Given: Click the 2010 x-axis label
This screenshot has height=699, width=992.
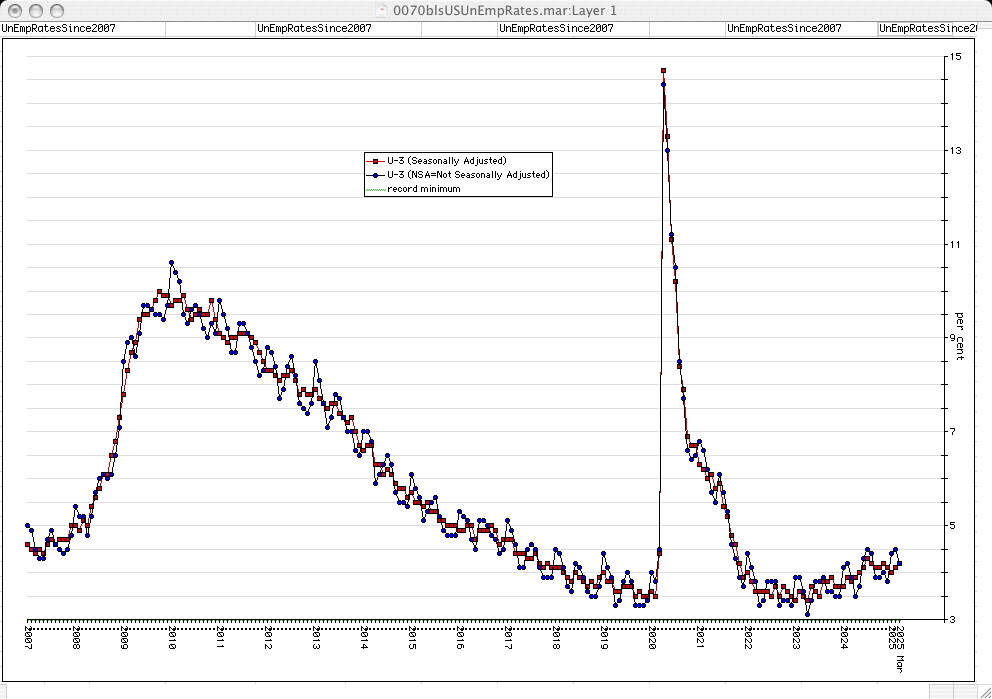Looking at the screenshot, I should 172,638.
